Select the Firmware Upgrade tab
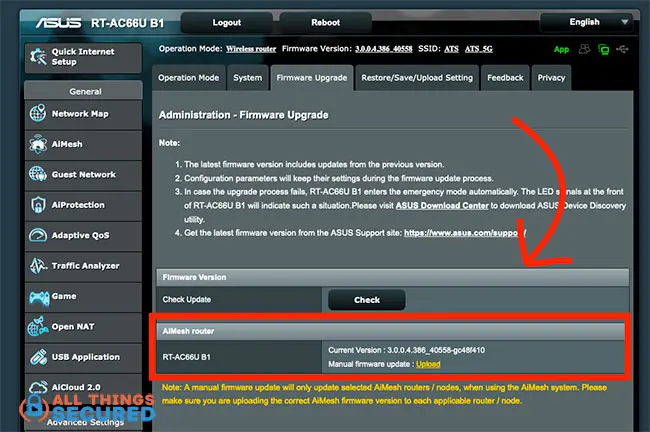 click(x=312, y=78)
